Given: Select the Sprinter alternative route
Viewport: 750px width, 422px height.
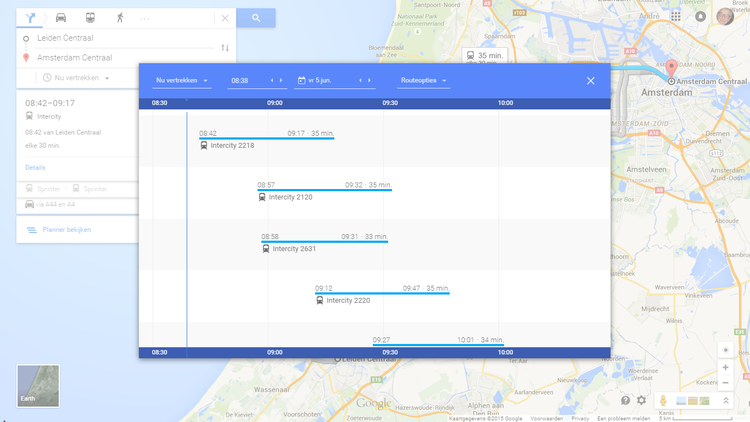Looking at the screenshot, I should [x=78, y=189].
